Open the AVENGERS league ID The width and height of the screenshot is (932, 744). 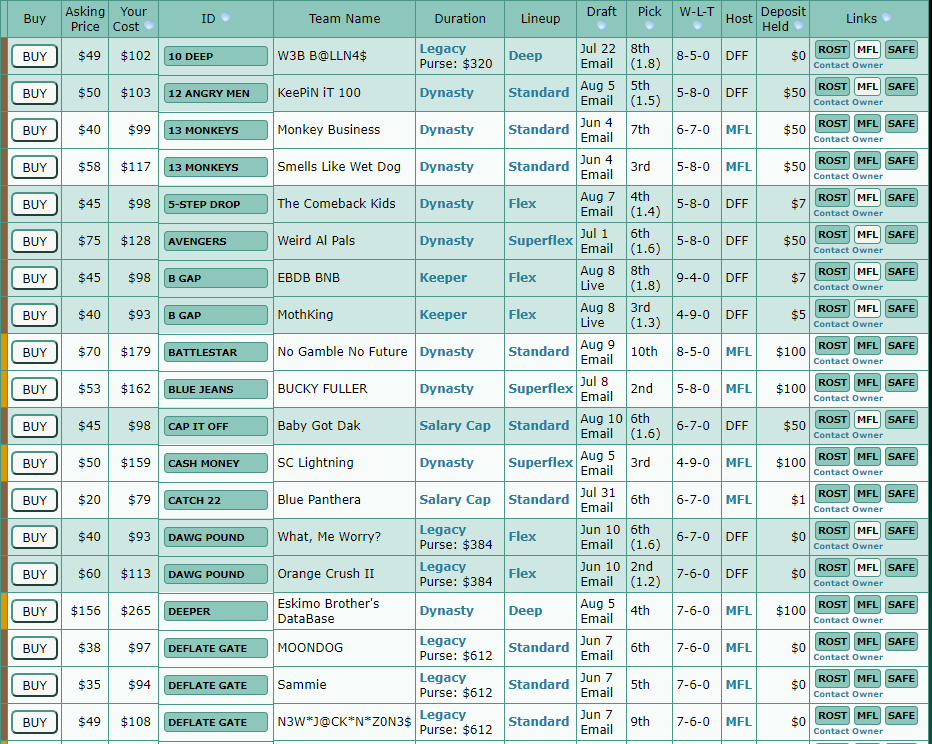pyautogui.click(x=216, y=241)
